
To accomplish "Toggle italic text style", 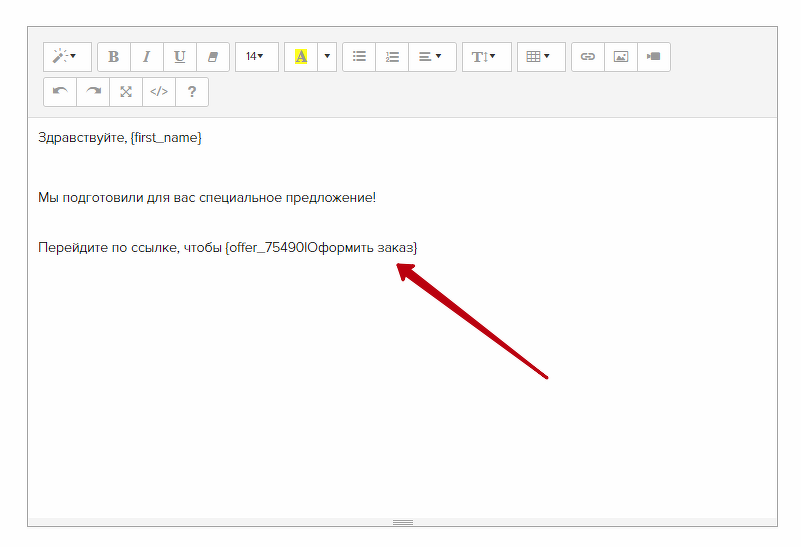I will tap(147, 57).
